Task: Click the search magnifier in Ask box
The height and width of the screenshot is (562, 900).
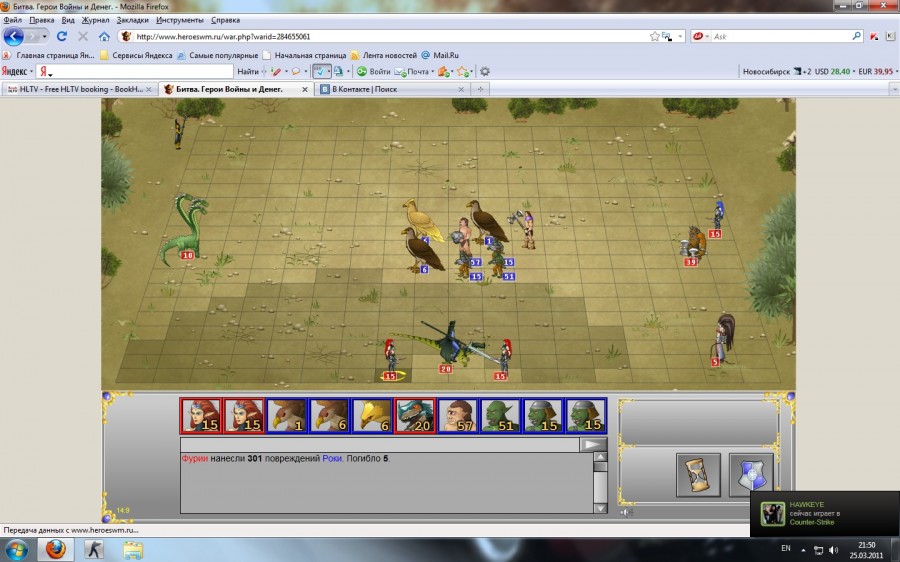Action: [x=856, y=36]
